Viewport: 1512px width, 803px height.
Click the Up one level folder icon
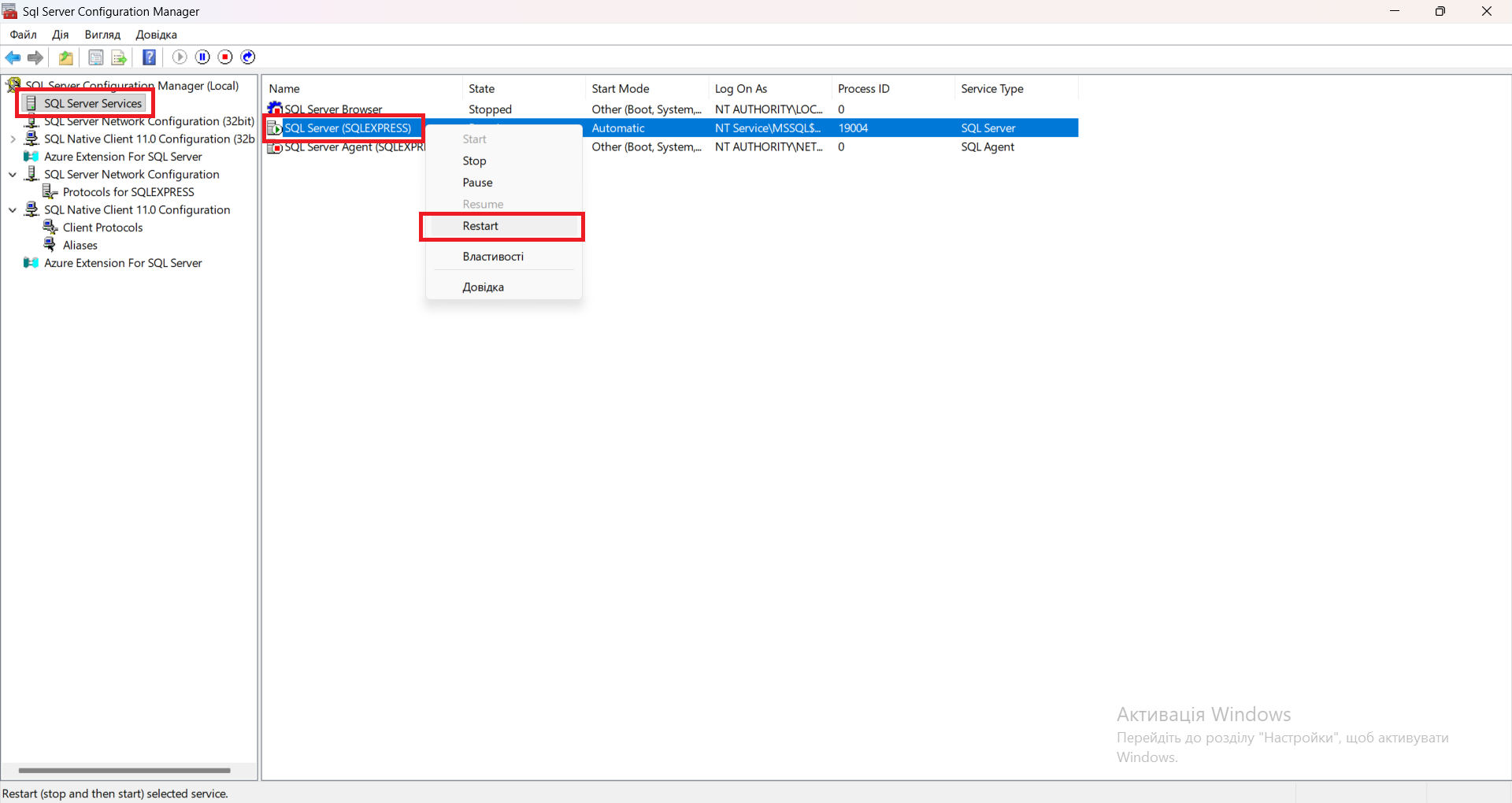(66, 57)
